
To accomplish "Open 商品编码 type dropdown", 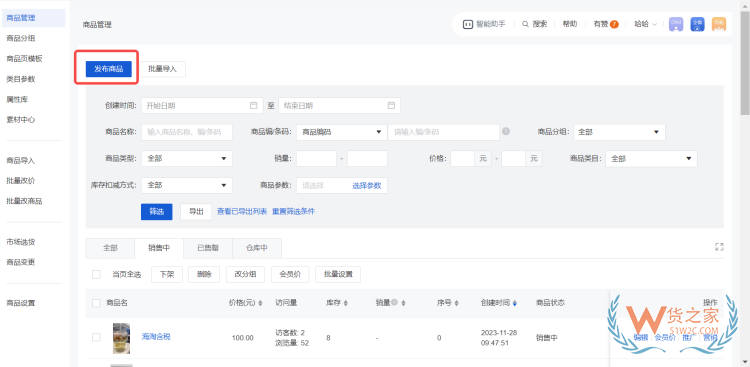I will click(342, 132).
